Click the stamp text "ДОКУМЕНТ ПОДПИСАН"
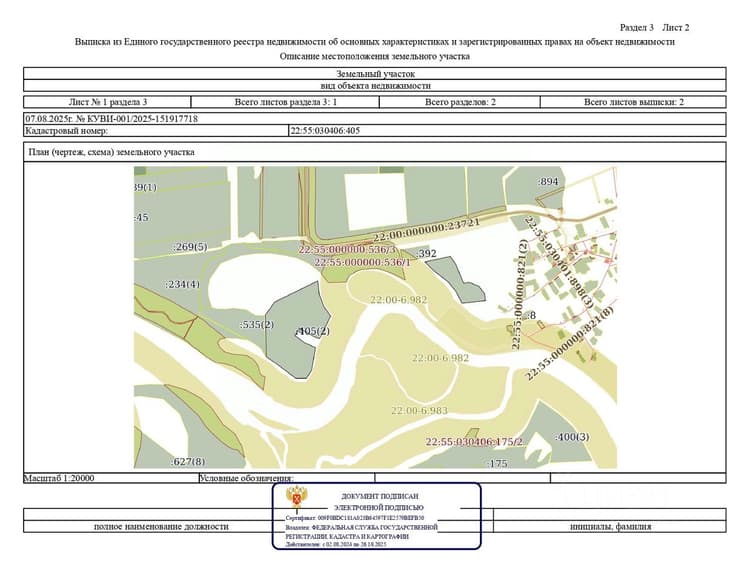Image resolution: width=750 pixels, height=580 pixels. pos(379,496)
